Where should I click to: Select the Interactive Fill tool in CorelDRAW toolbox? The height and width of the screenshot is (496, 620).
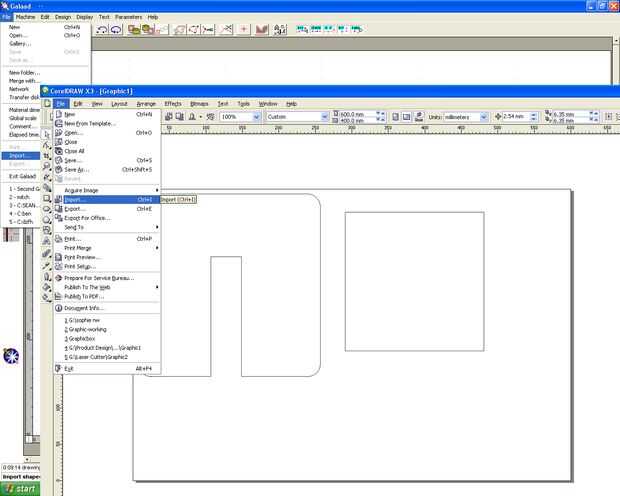coord(47,297)
